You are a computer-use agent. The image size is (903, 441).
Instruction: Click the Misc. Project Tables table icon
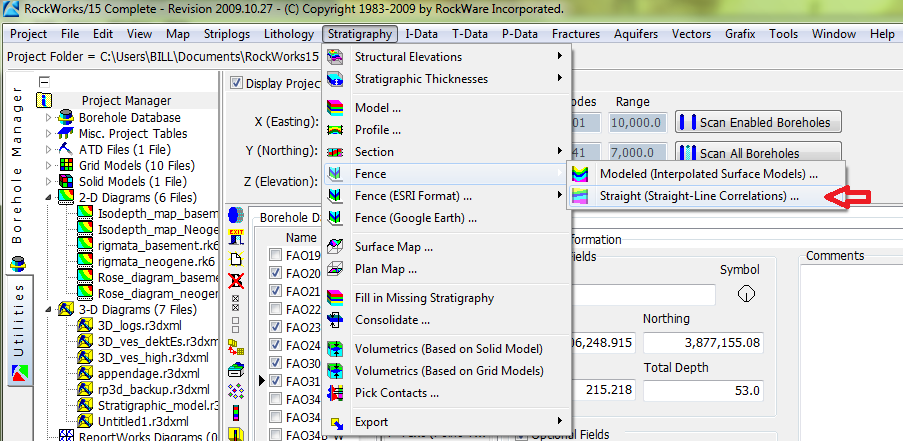(66, 134)
